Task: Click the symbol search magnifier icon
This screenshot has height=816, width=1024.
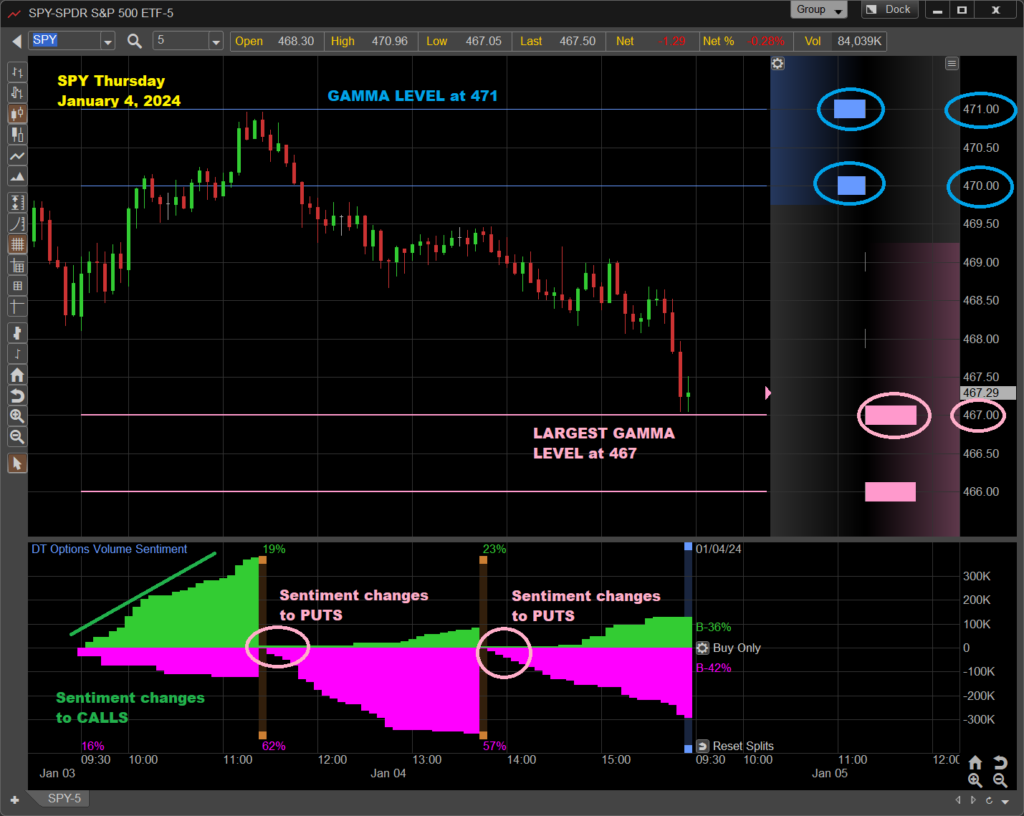Action: 134,41
